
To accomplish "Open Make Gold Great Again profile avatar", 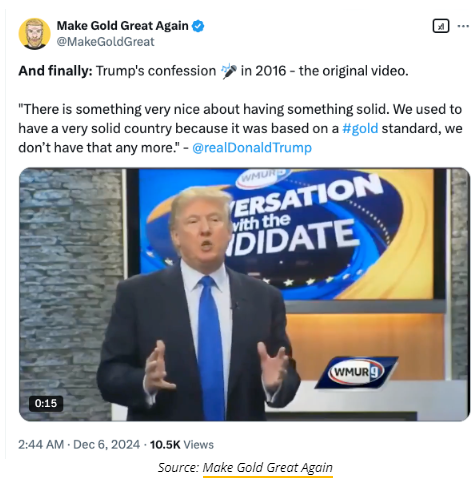I will pos(34,34).
